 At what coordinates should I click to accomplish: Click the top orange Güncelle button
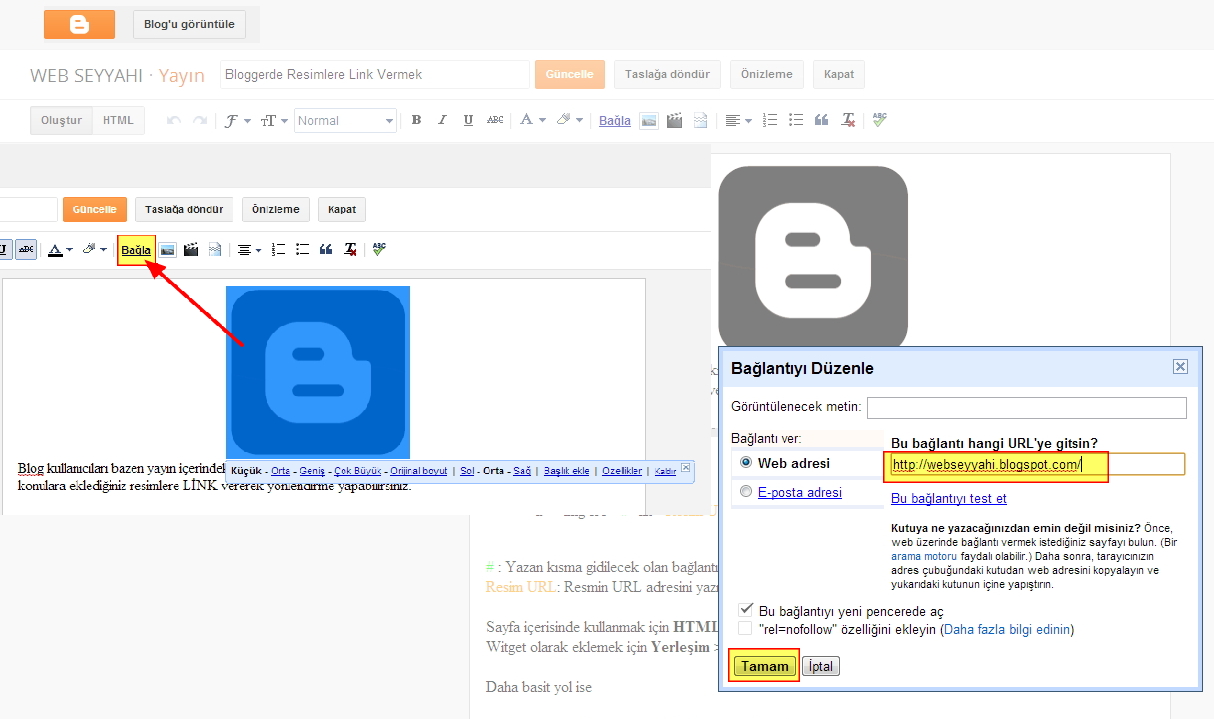570,74
